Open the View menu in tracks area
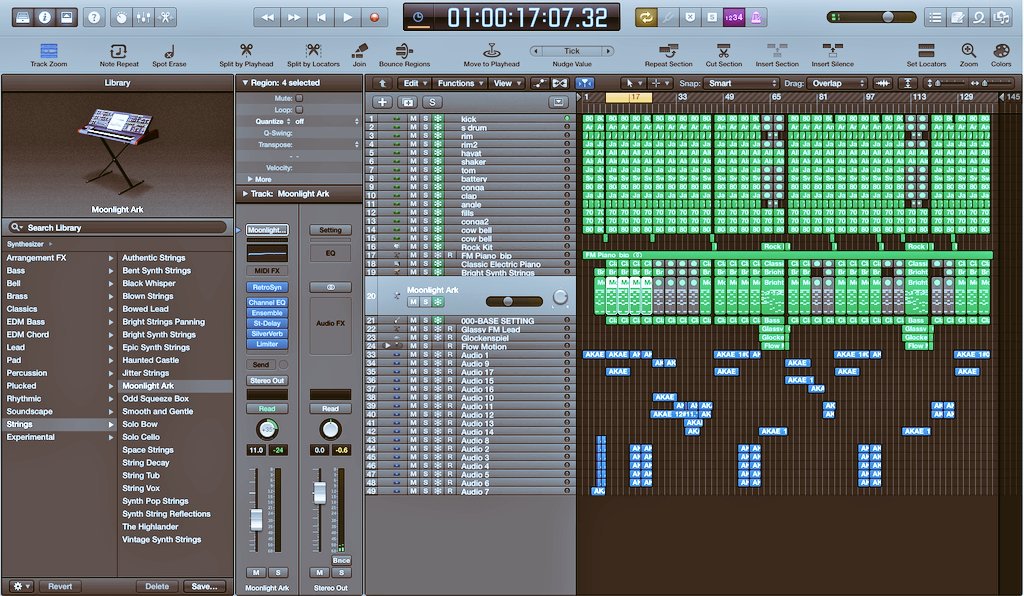 tap(507, 83)
